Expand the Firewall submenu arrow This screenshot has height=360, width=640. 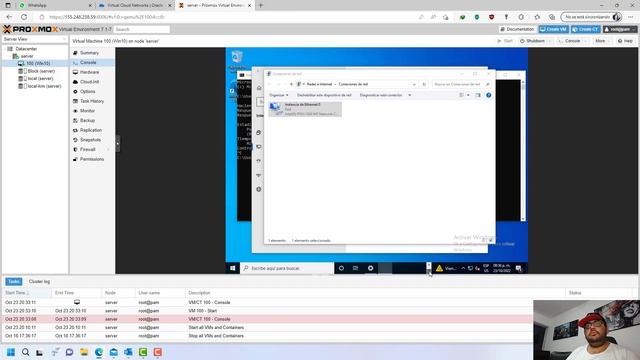(109, 150)
